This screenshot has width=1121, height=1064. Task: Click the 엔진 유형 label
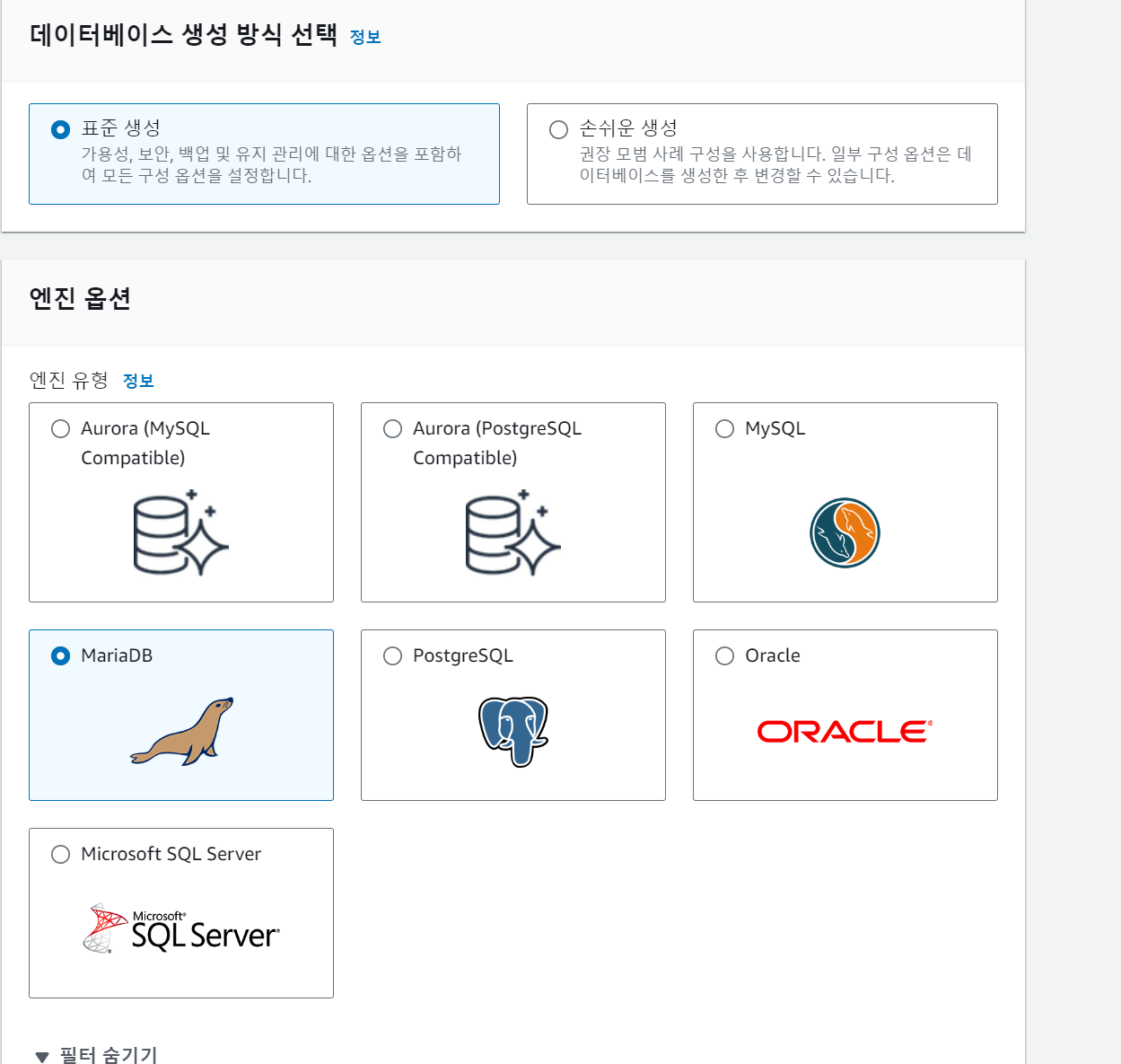[x=69, y=381]
